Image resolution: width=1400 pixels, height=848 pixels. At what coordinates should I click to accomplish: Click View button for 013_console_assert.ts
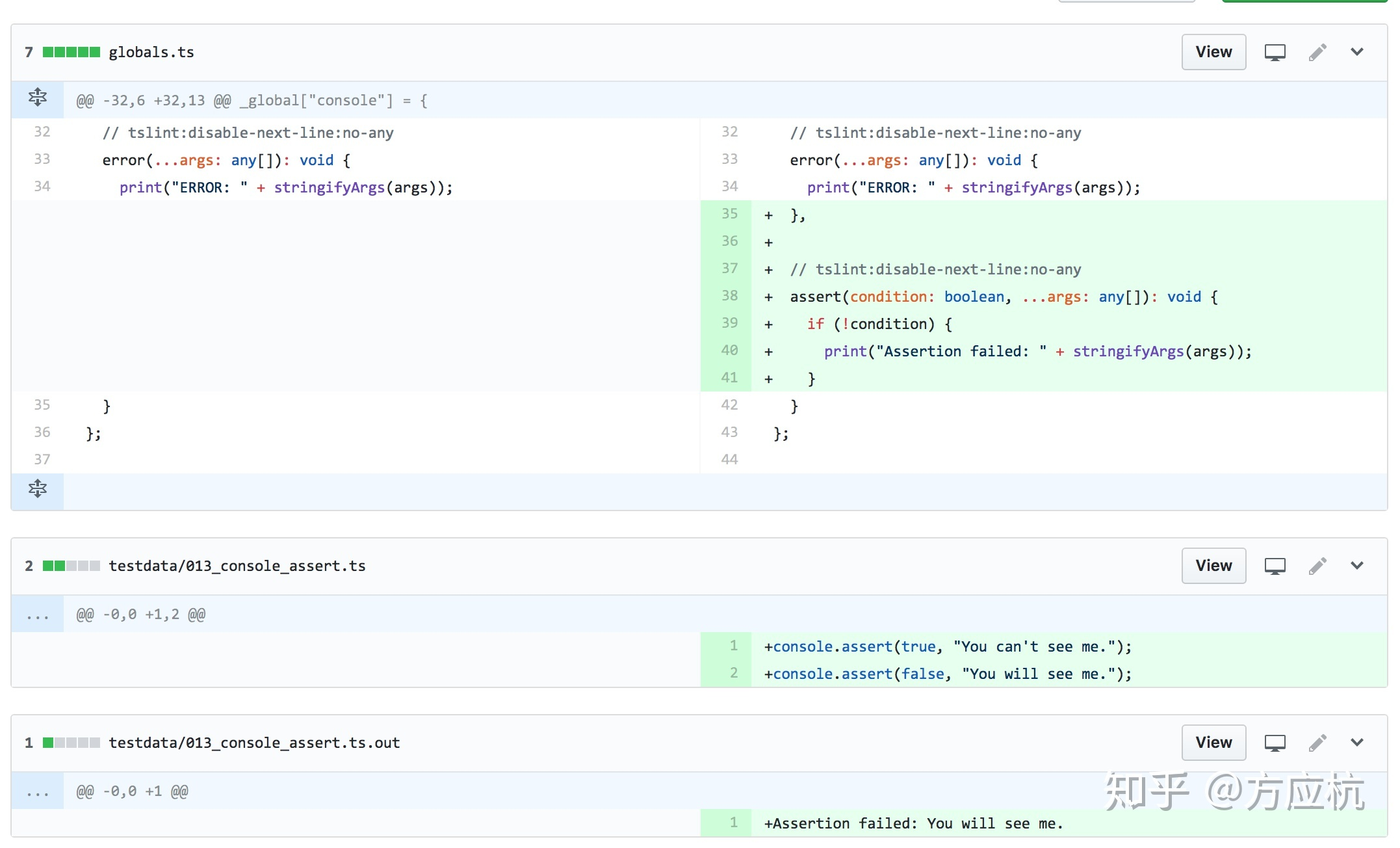click(x=1213, y=566)
